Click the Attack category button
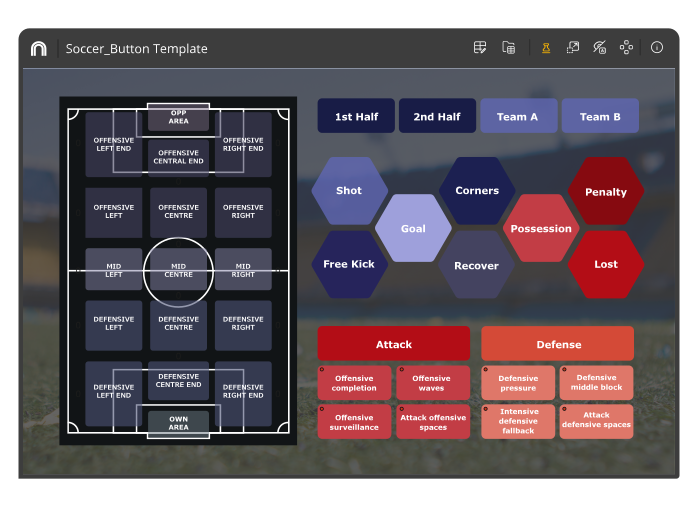 [394, 344]
